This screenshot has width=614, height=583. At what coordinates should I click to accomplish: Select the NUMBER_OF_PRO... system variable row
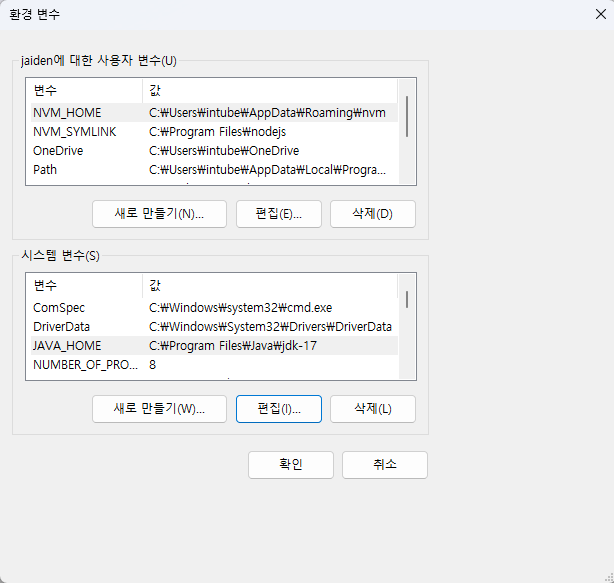point(214,365)
